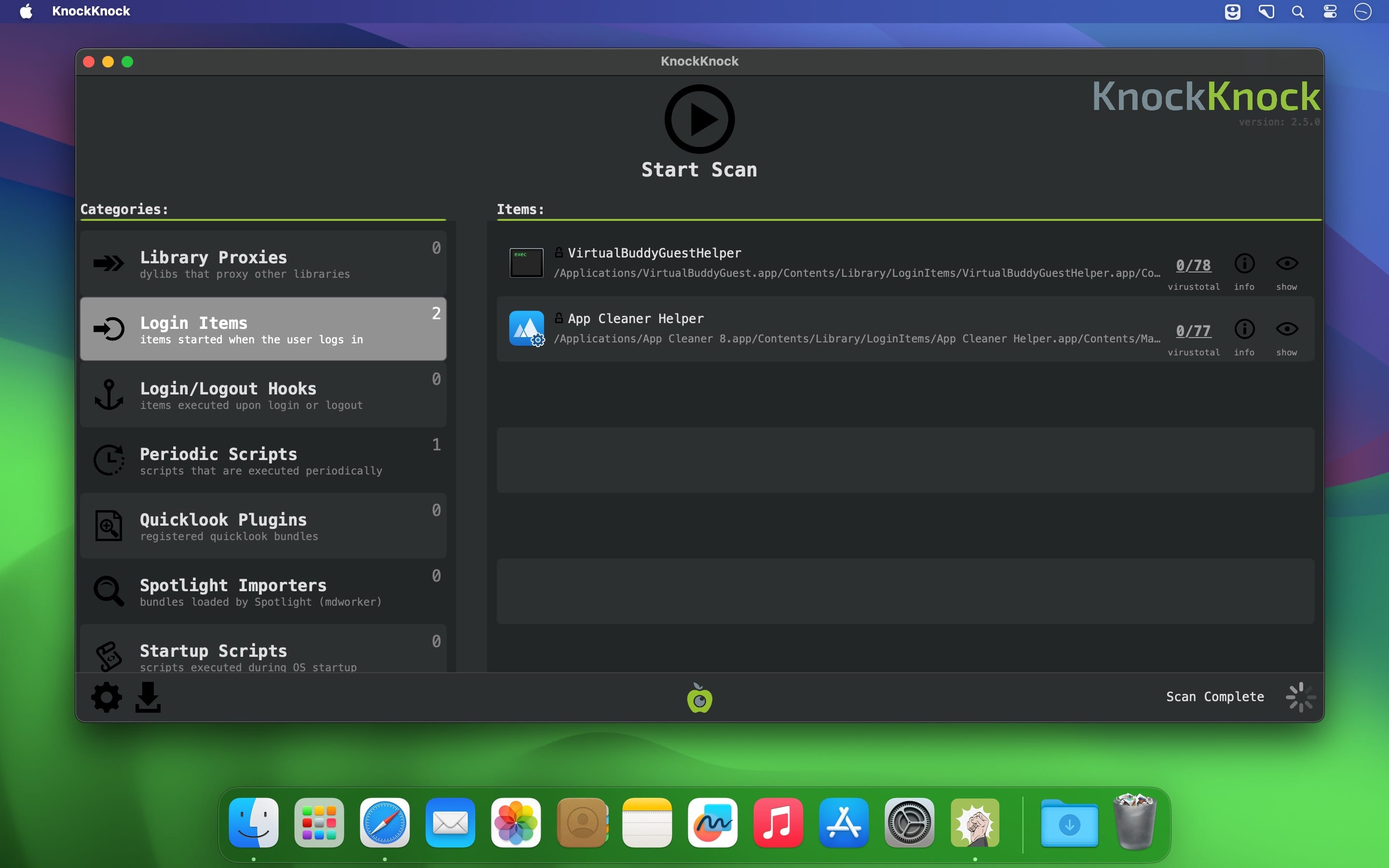Select the Spotlight Importers category
The width and height of the screenshot is (1389, 868).
pyautogui.click(x=263, y=591)
